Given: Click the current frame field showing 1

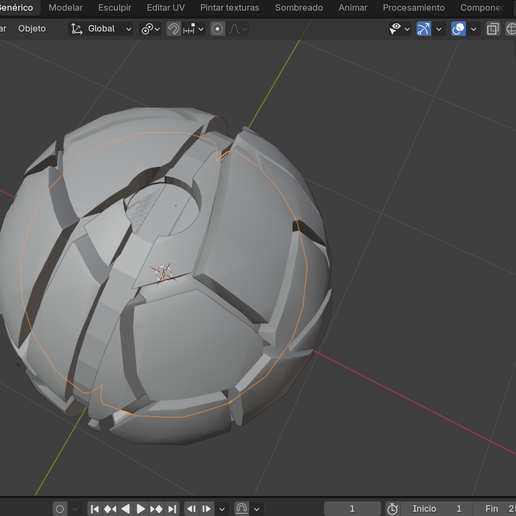Looking at the screenshot, I should coord(352,509).
